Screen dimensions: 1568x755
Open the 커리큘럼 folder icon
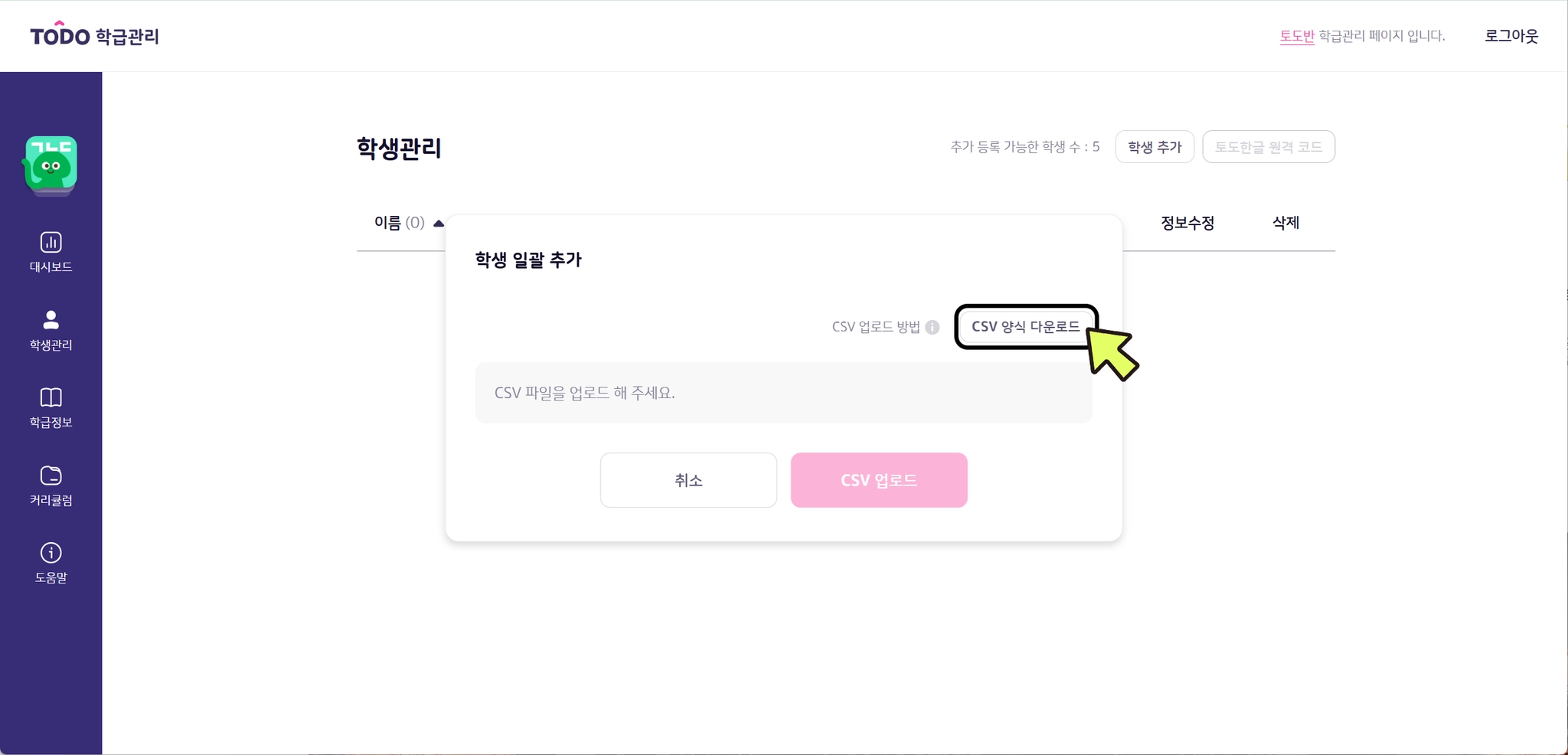pos(51,476)
